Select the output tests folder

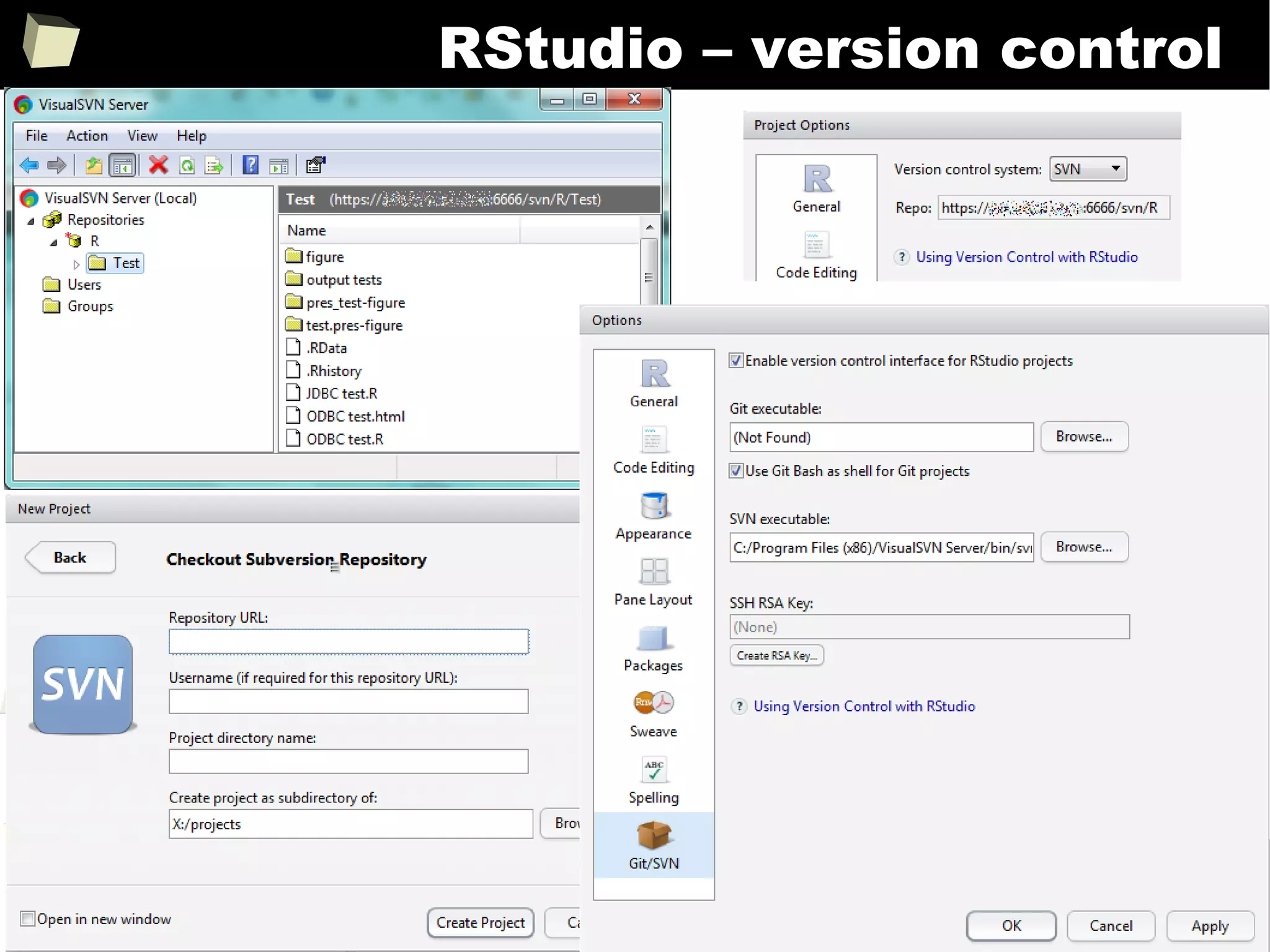tap(334, 280)
